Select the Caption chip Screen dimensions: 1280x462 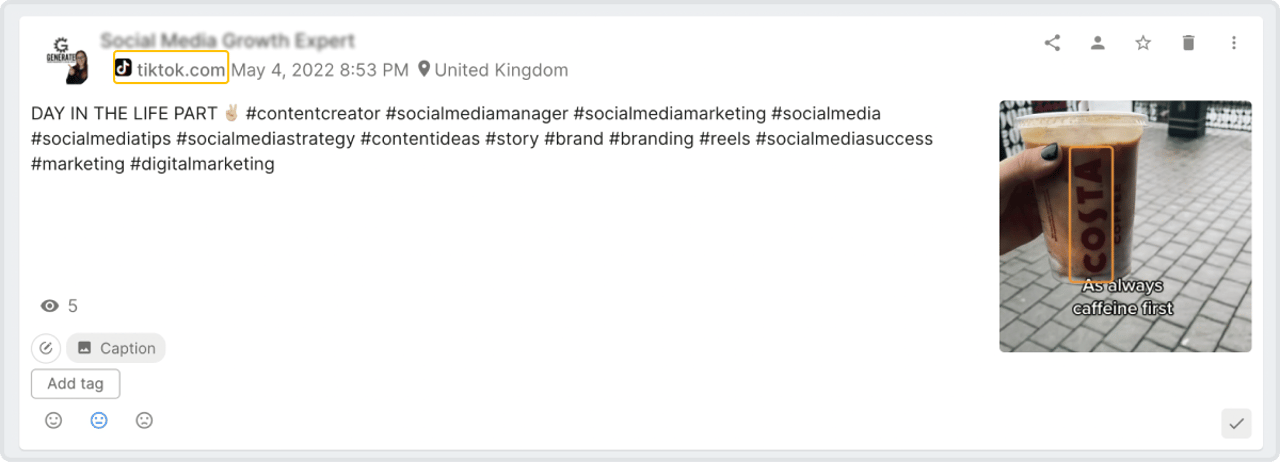[x=116, y=348]
